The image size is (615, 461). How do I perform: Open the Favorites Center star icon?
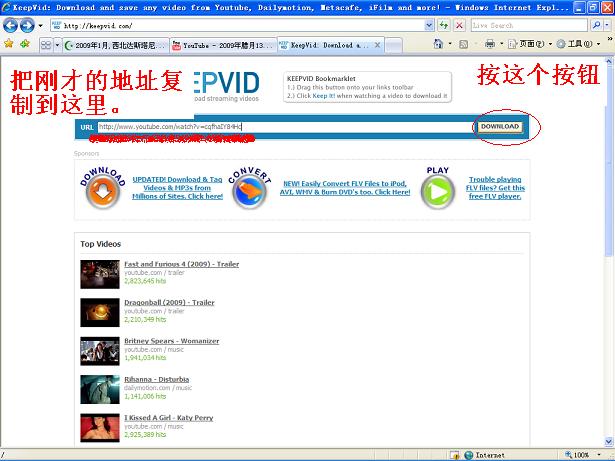pyautogui.click(x=9, y=44)
